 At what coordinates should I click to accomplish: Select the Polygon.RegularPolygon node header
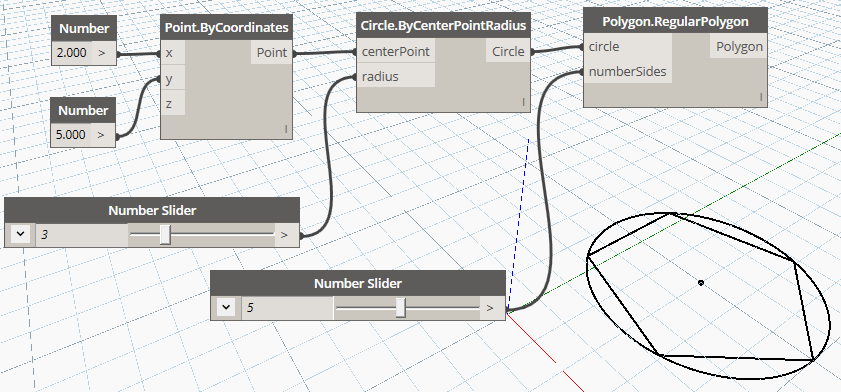click(x=675, y=21)
